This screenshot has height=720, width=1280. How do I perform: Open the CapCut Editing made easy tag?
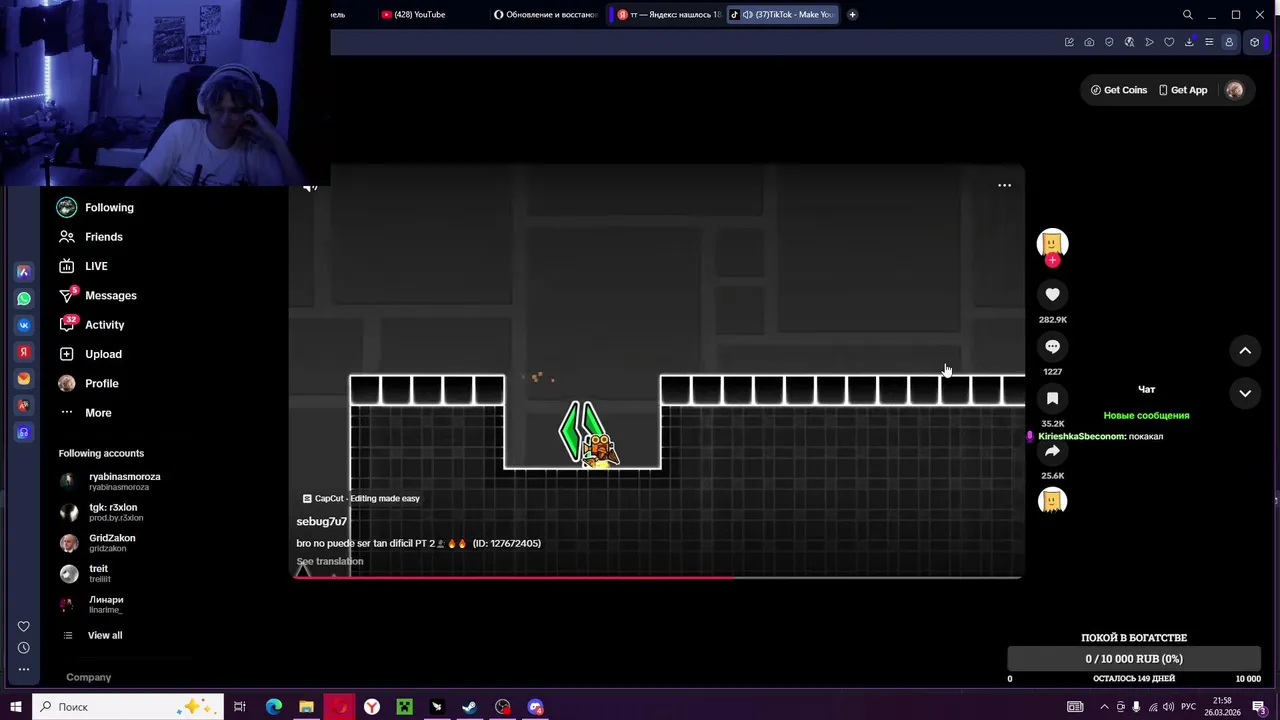361,498
